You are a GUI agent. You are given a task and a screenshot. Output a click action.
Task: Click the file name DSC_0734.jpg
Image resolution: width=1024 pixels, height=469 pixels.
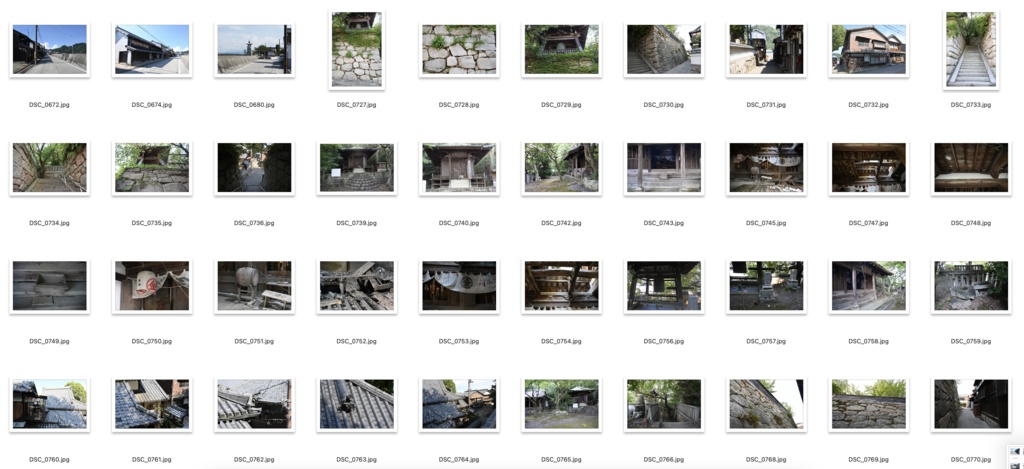(x=50, y=223)
